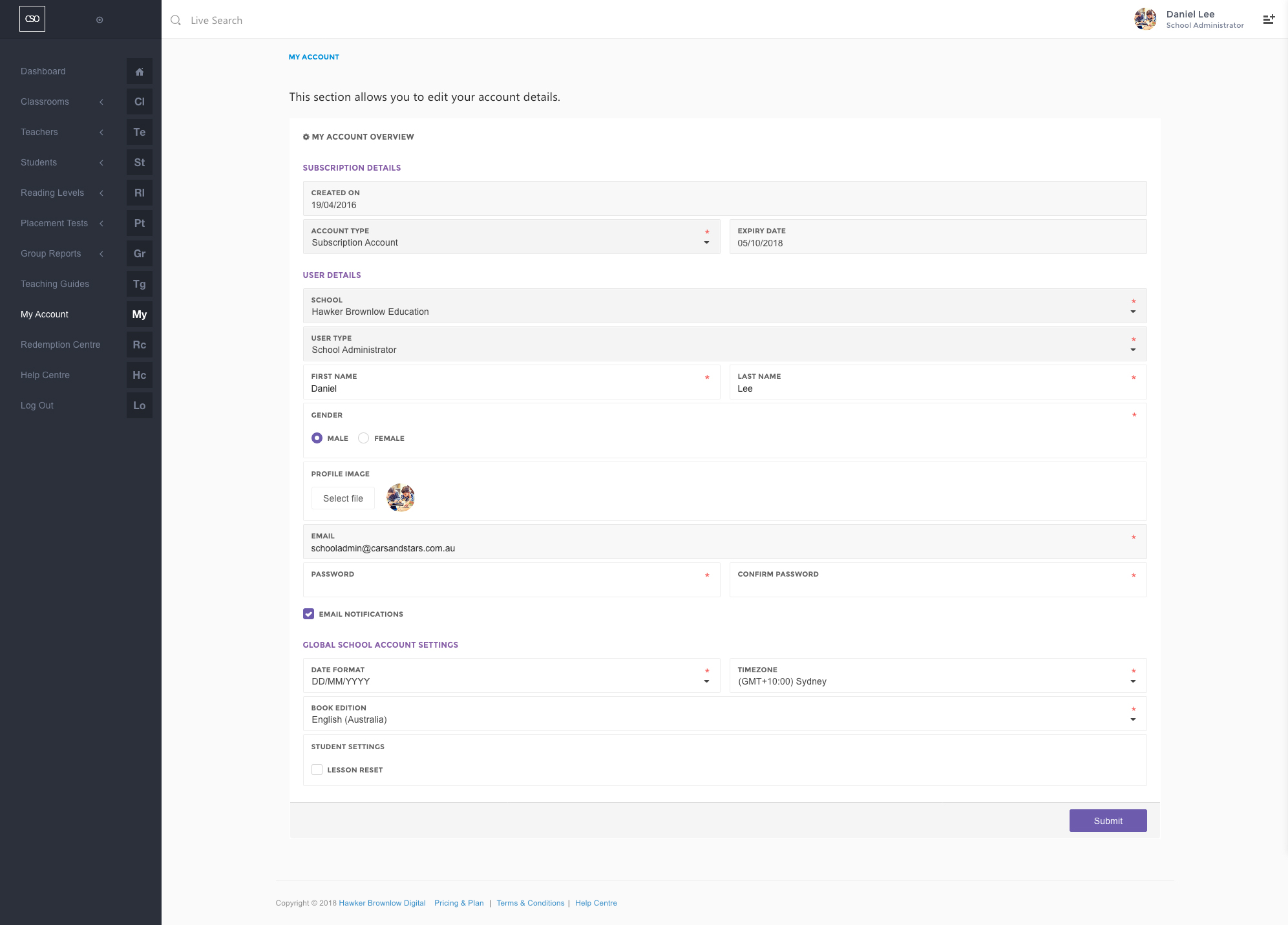This screenshot has height=925, width=1288.
Task: Click the Live Search magnifier icon
Action: (x=176, y=21)
